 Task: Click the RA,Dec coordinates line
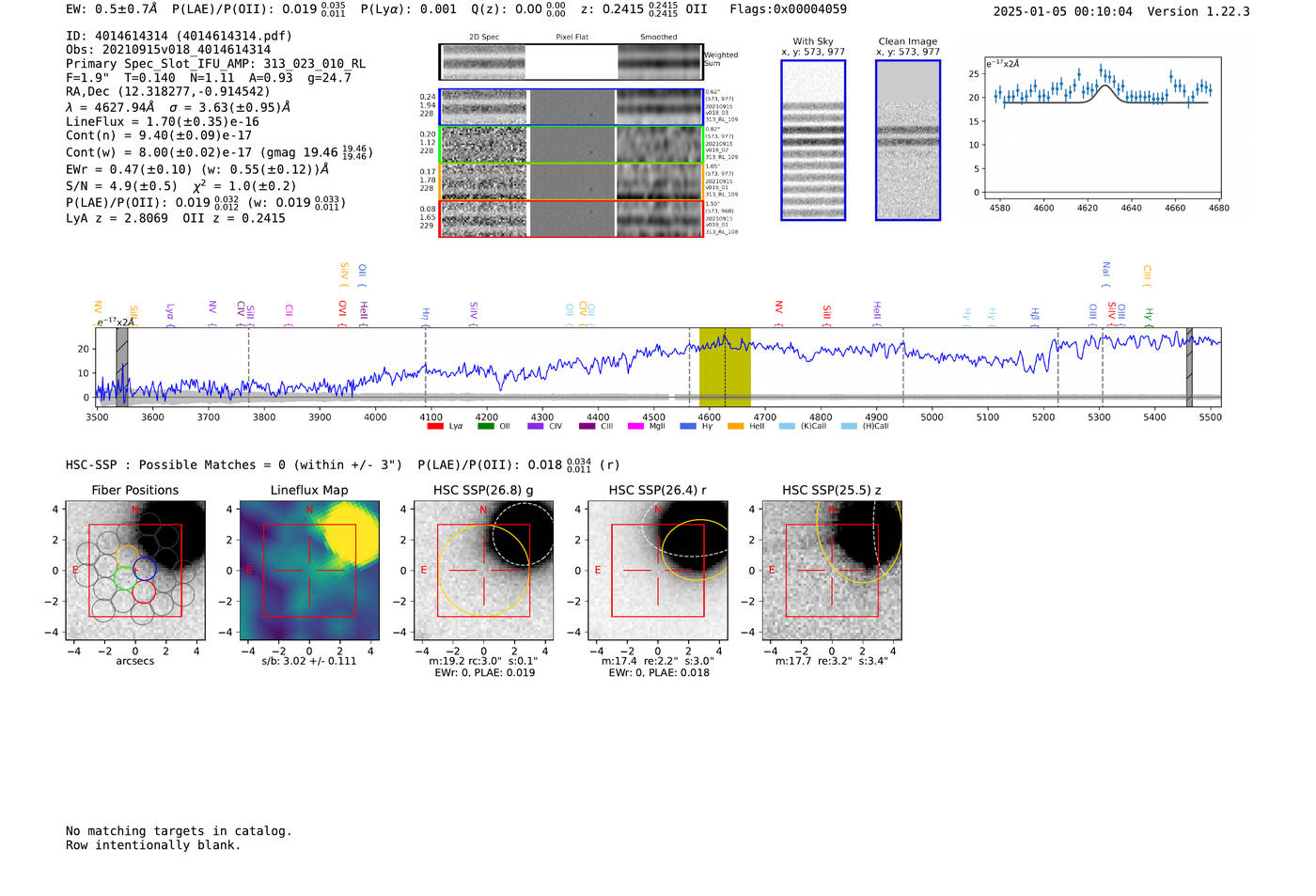(167, 91)
